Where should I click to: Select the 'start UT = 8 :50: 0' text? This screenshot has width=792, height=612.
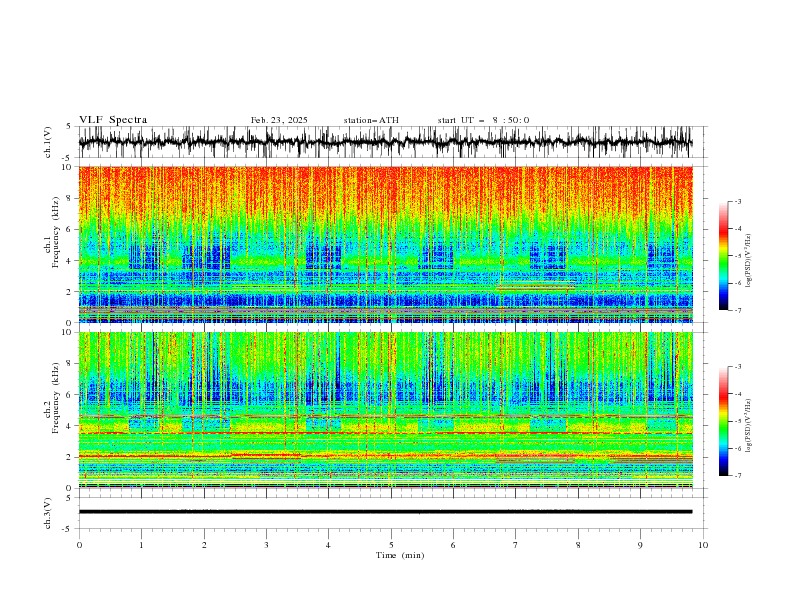click(x=483, y=120)
